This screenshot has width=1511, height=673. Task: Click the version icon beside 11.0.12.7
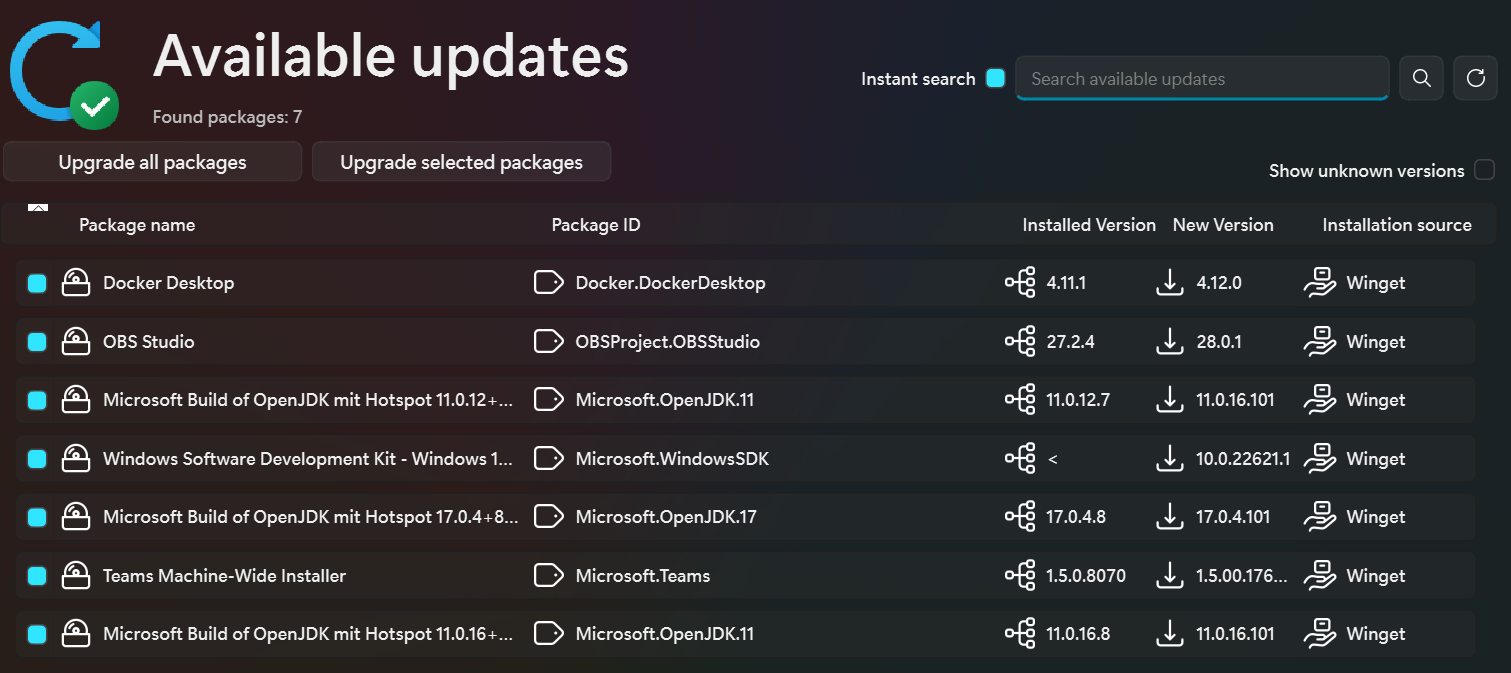(x=1020, y=400)
